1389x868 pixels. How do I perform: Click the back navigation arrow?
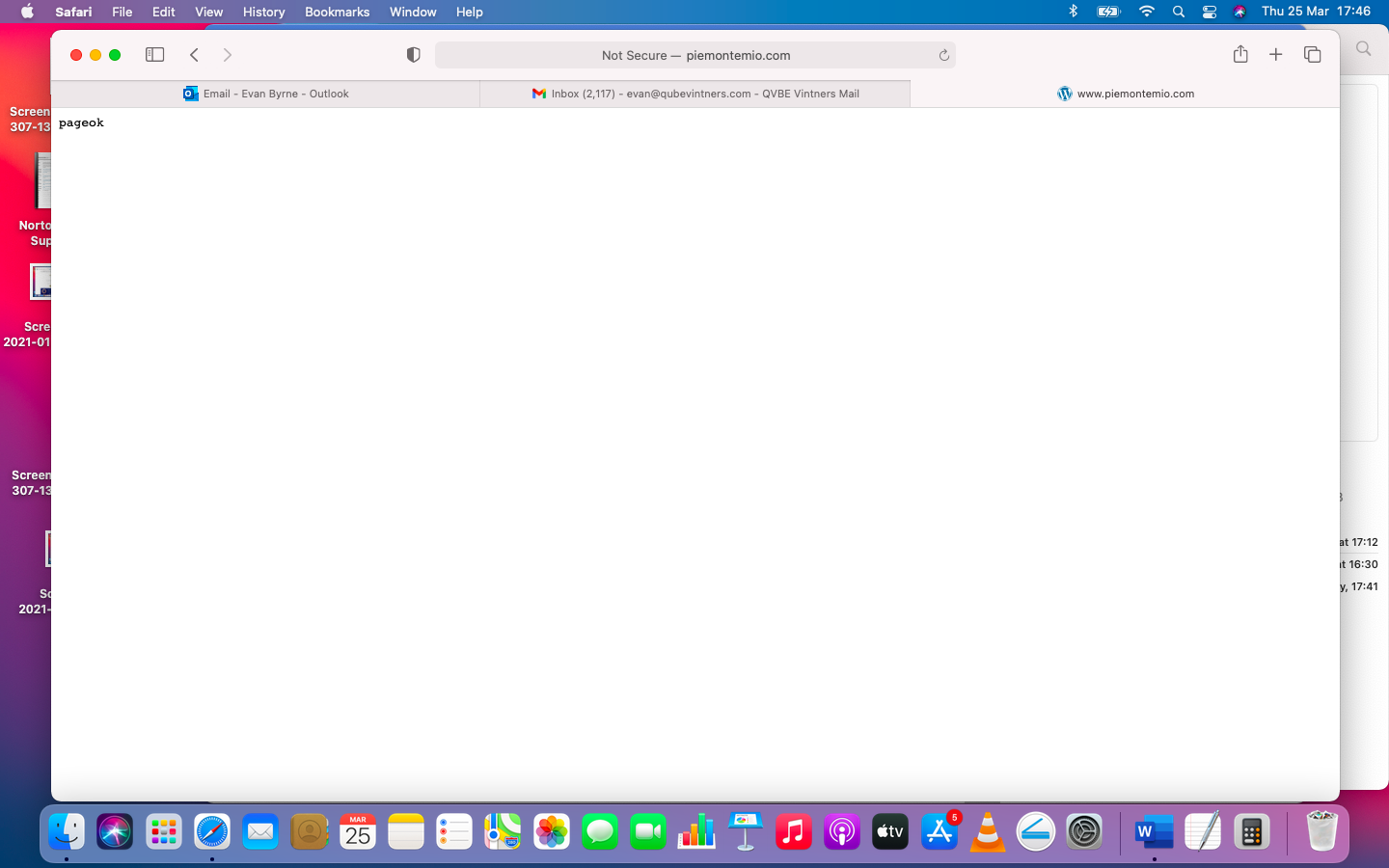tap(195, 55)
